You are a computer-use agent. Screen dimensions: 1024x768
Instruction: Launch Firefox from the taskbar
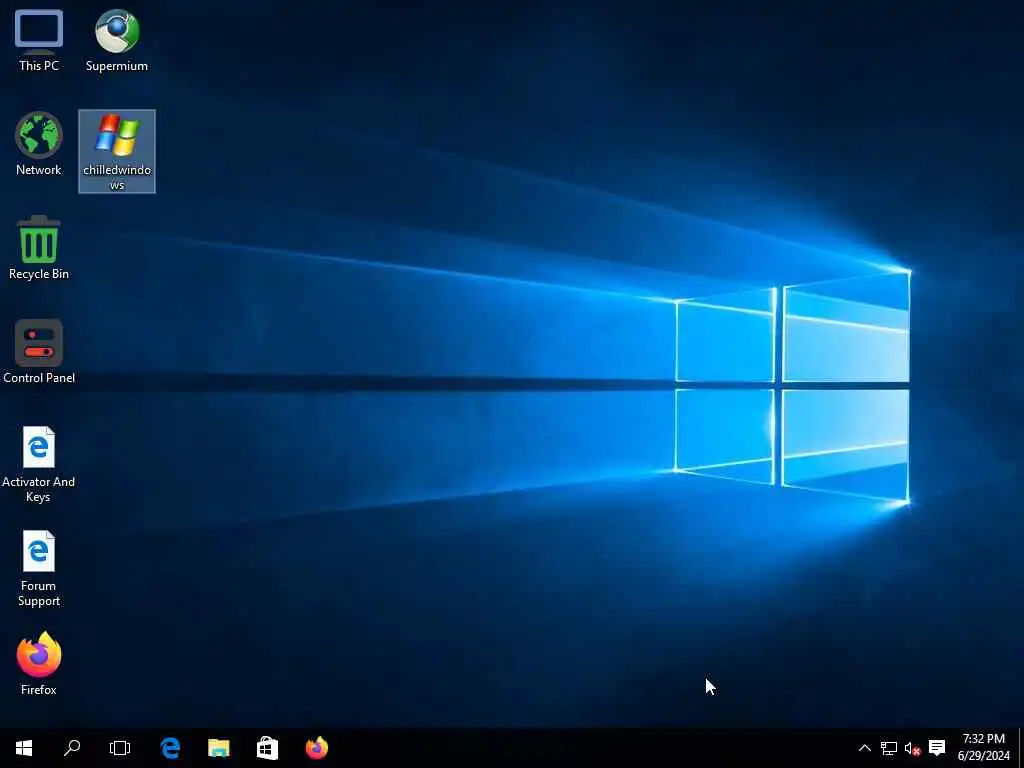click(x=317, y=748)
